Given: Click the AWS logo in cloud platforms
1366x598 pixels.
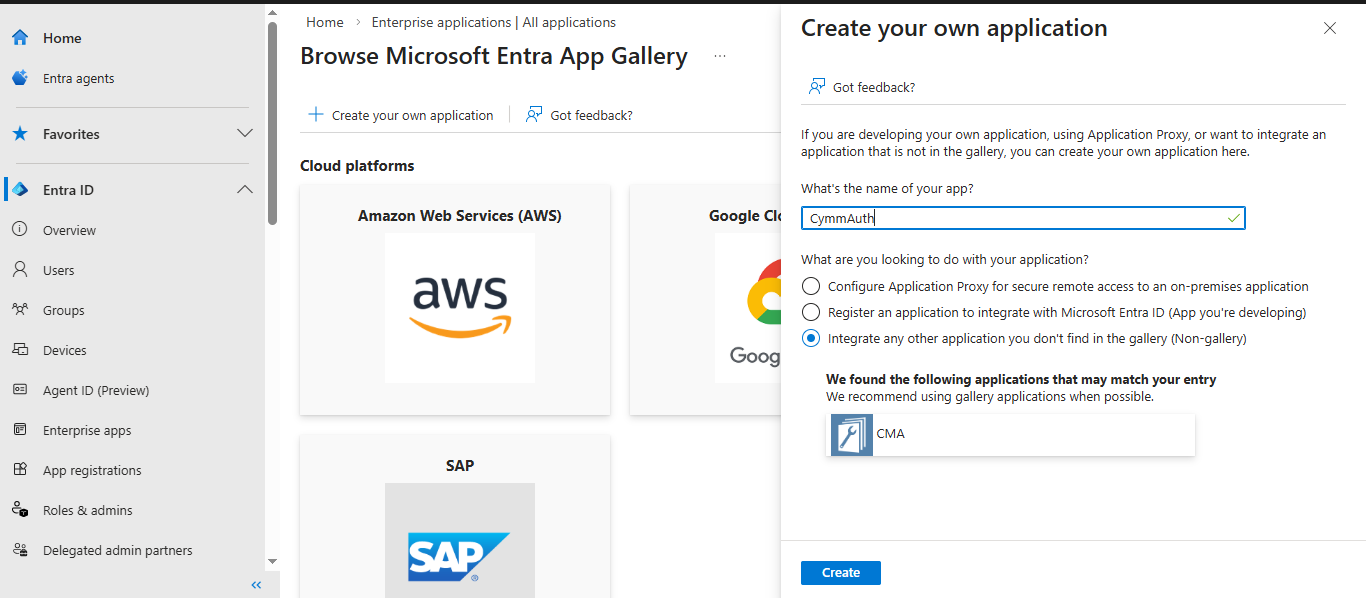Looking at the screenshot, I should point(460,307).
